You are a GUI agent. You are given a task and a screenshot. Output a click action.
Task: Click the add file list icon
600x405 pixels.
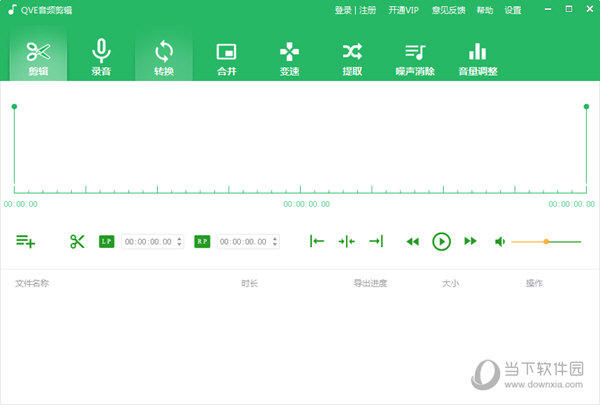[x=26, y=242]
